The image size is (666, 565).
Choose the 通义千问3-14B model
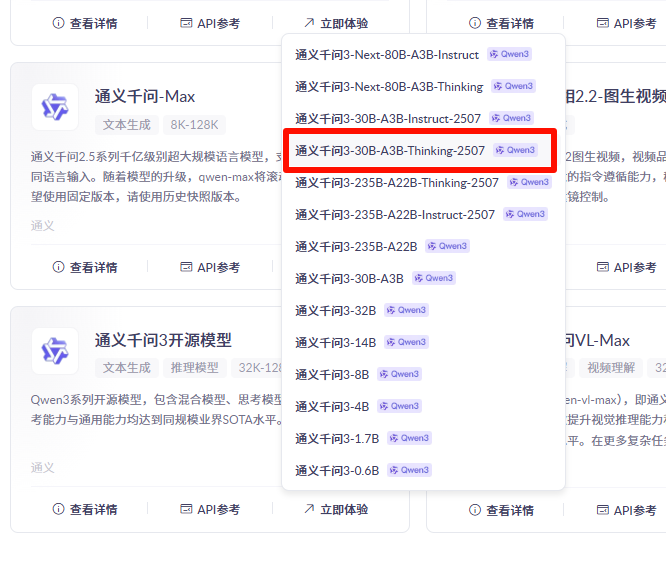click(423, 342)
